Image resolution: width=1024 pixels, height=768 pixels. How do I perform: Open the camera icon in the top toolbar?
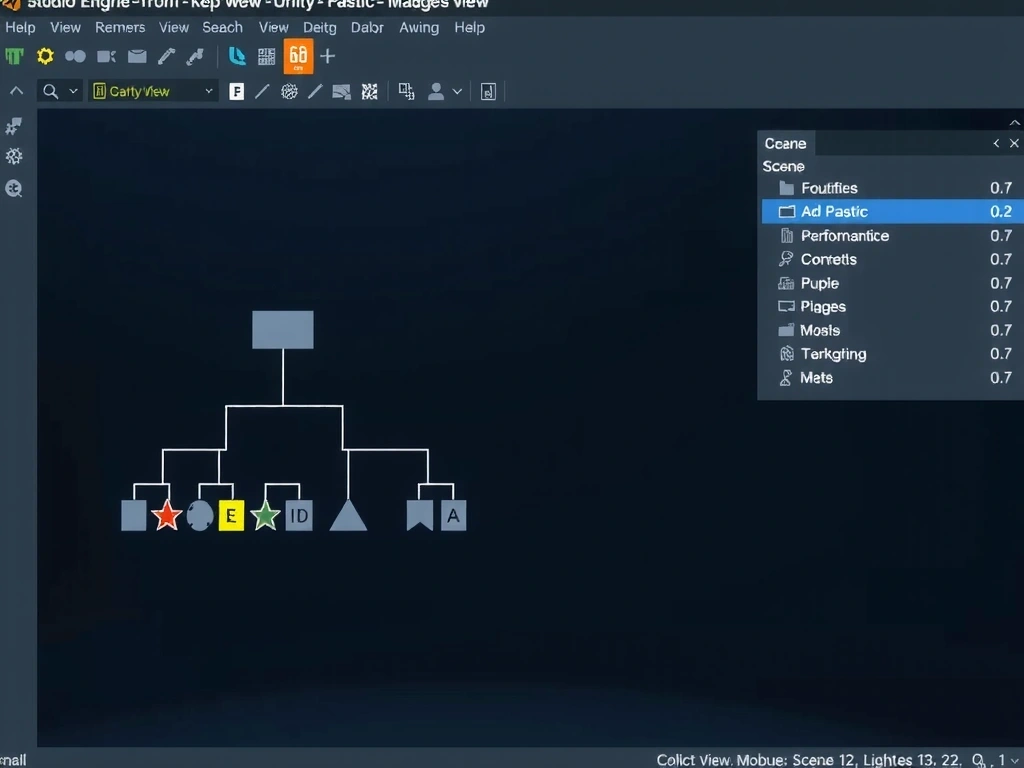(105, 57)
